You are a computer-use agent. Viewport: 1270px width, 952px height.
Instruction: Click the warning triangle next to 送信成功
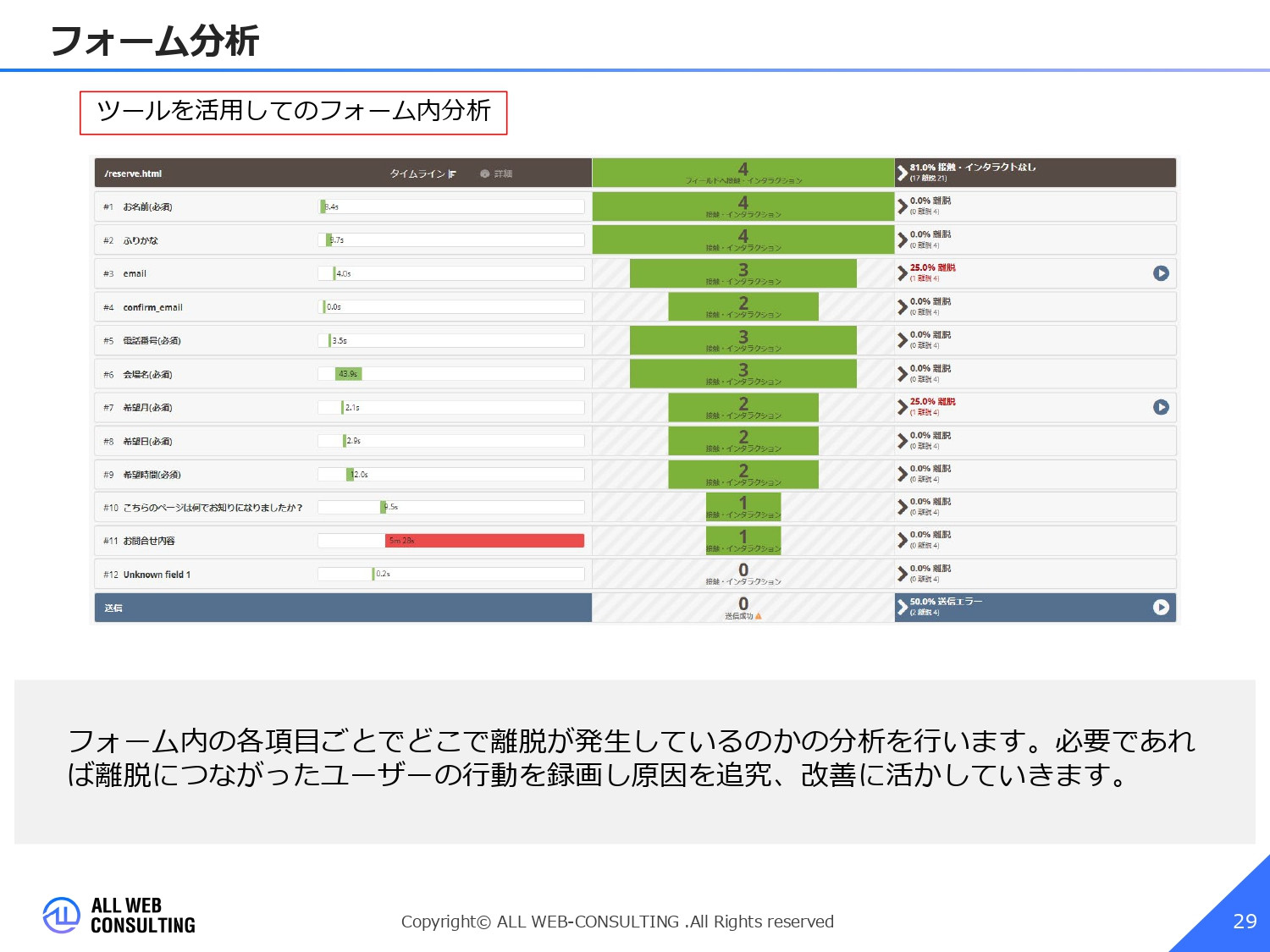point(758,616)
